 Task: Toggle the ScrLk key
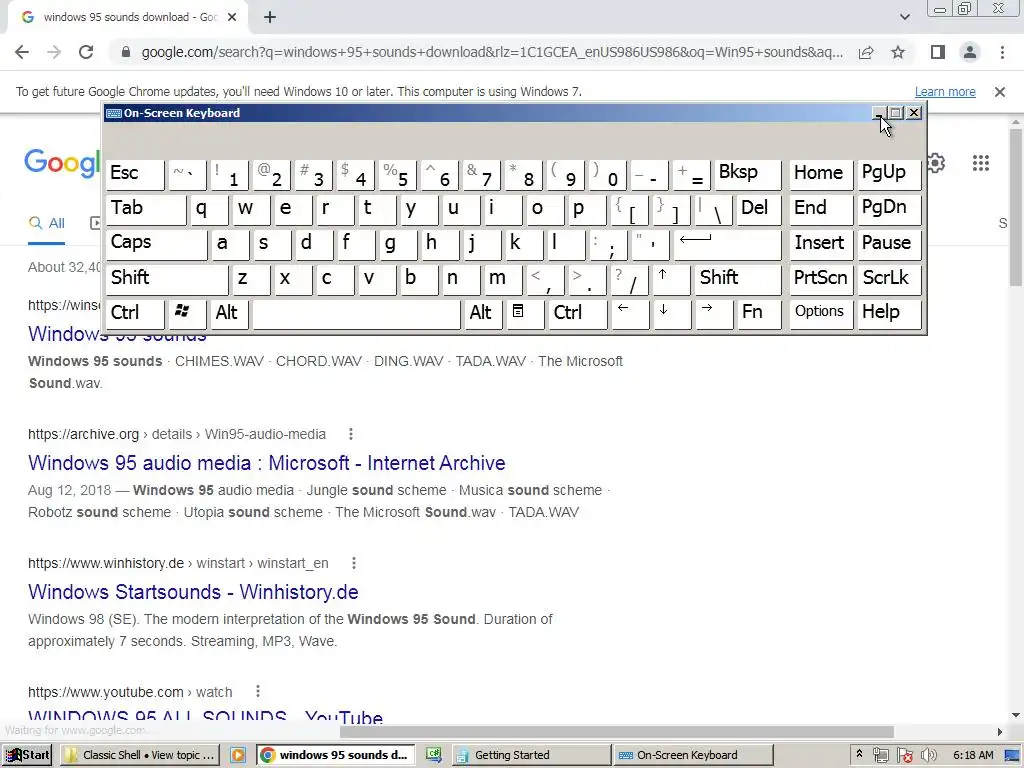[x=889, y=278]
